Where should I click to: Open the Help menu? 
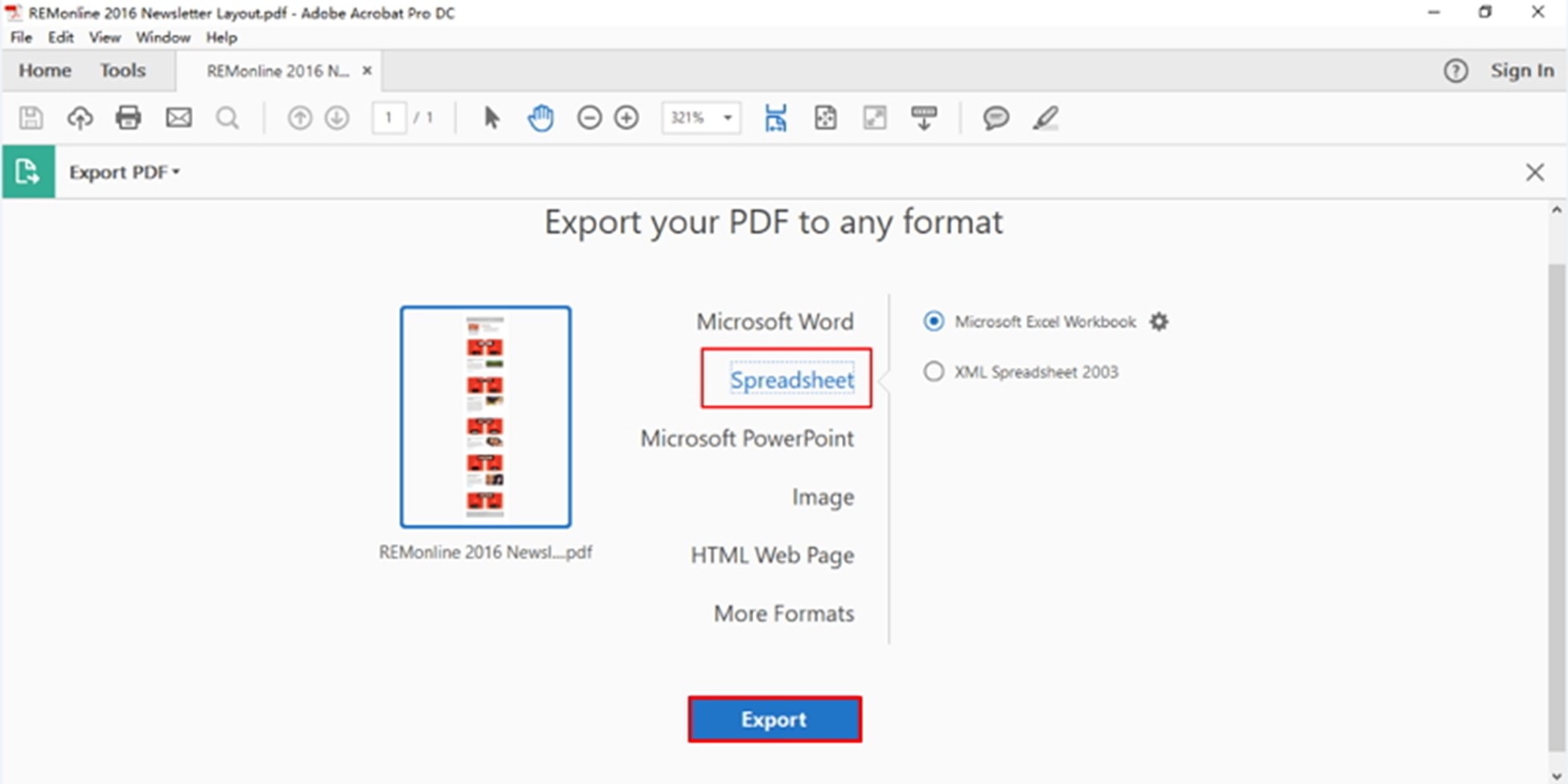click(x=221, y=38)
